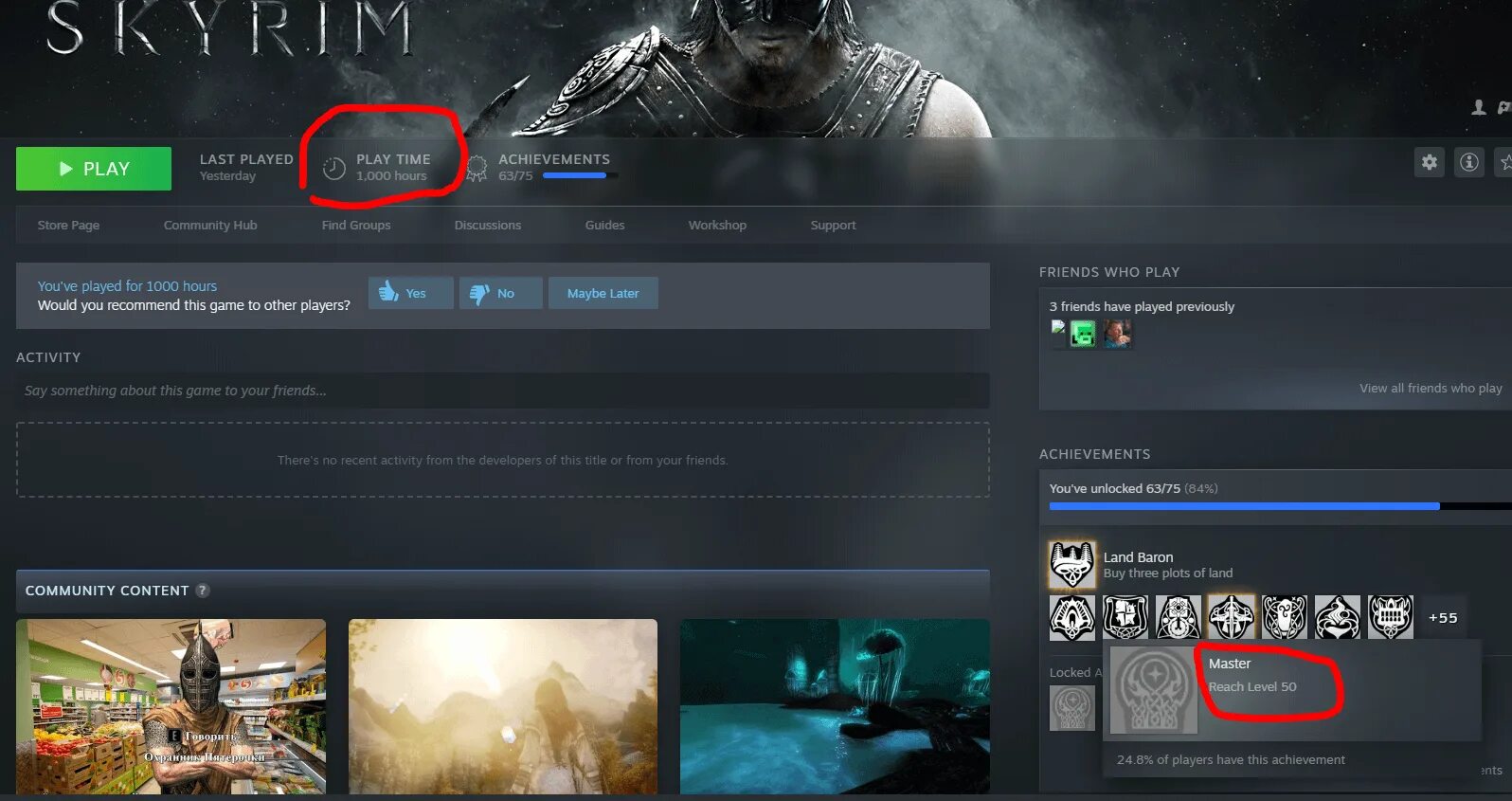Choose Maybe Later for the review
This screenshot has height=801, width=1512.
coord(603,293)
